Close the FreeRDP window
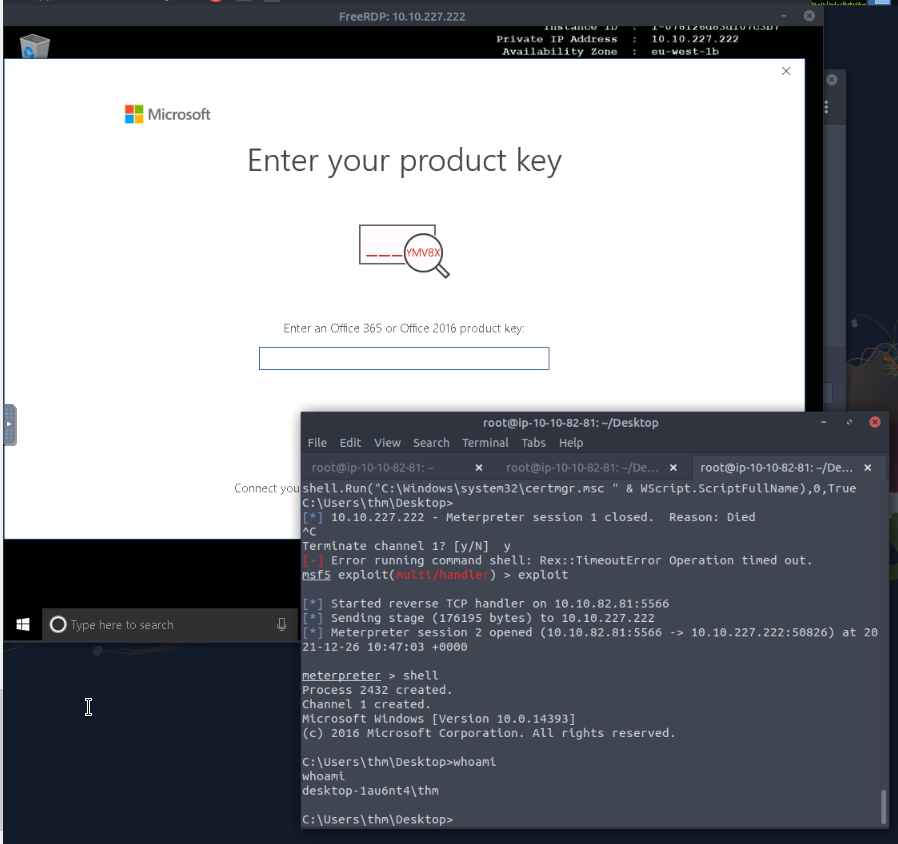Image resolution: width=898 pixels, height=844 pixels. [x=809, y=16]
